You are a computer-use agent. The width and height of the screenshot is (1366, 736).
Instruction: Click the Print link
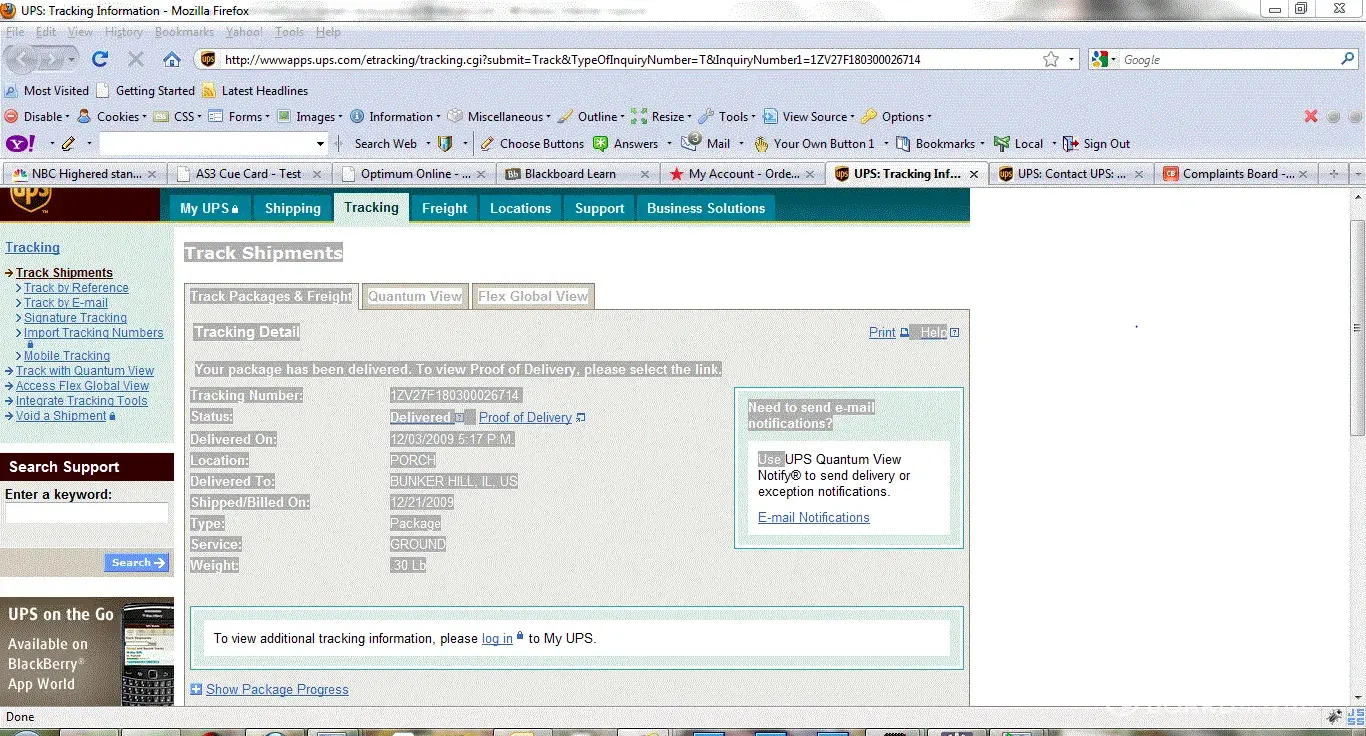click(x=882, y=333)
